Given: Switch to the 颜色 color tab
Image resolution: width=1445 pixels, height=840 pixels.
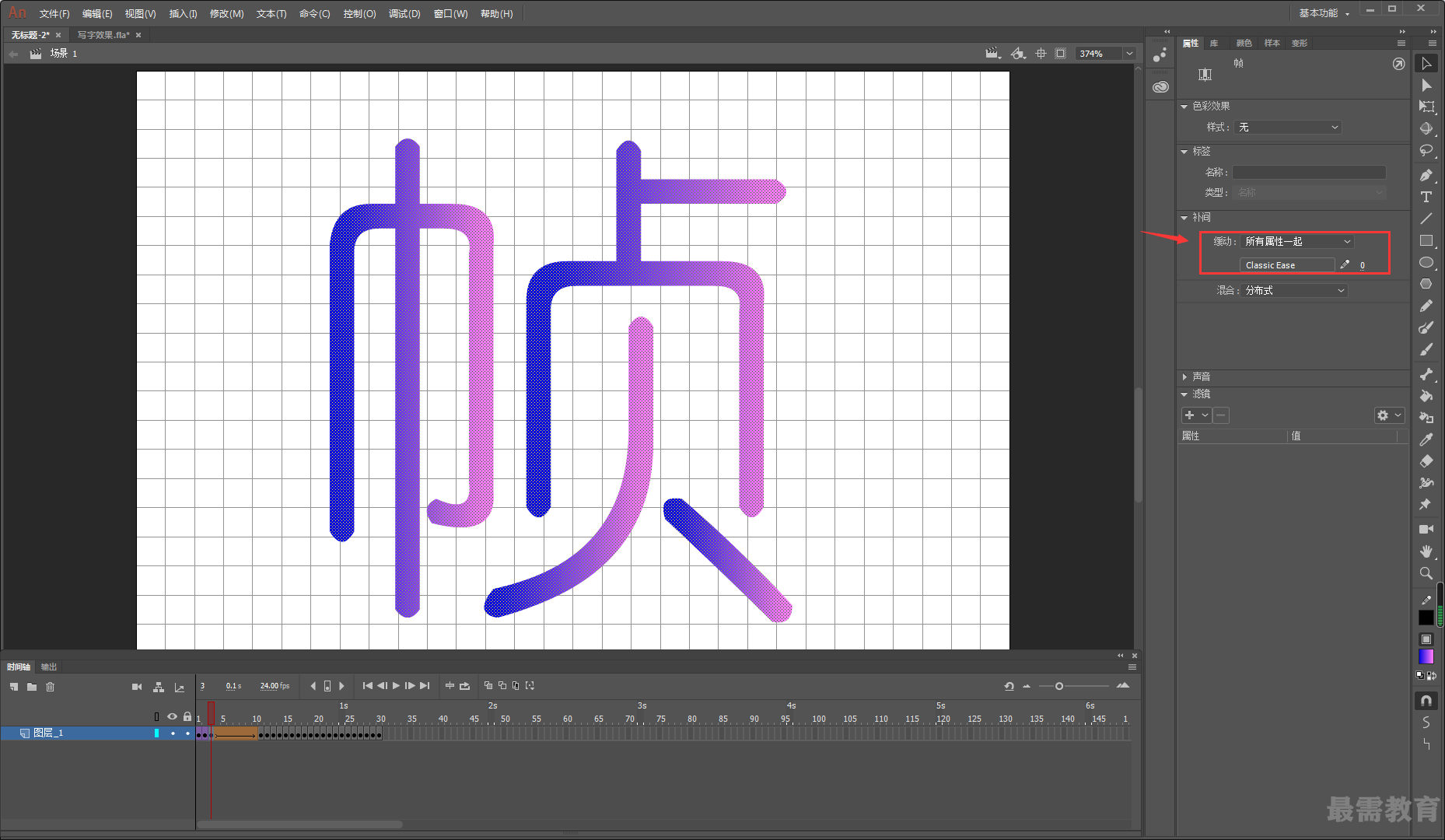Looking at the screenshot, I should pyautogui.click(x=1244, y=43).
